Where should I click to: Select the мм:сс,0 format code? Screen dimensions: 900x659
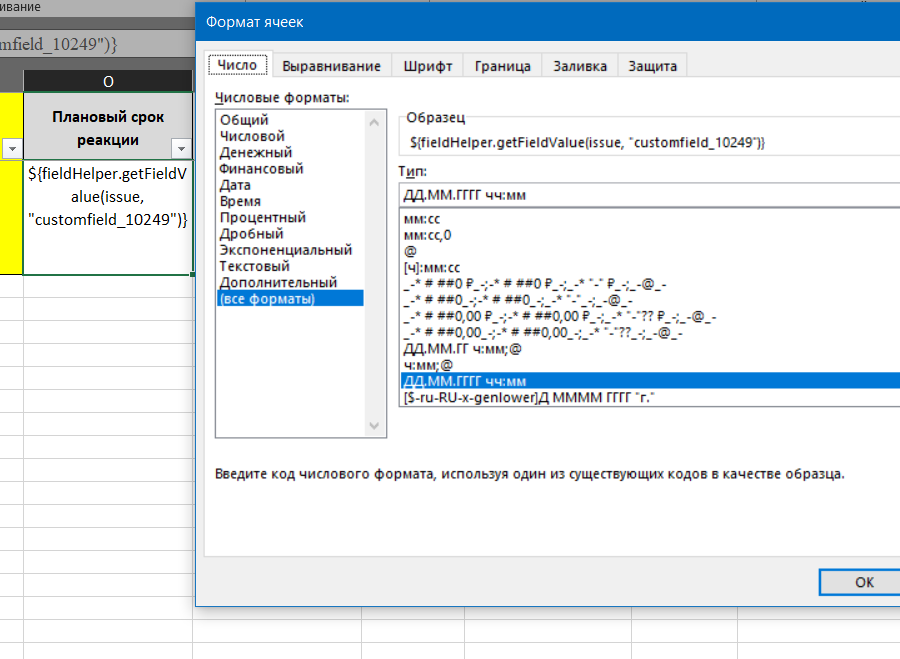(x=650, y=235)
